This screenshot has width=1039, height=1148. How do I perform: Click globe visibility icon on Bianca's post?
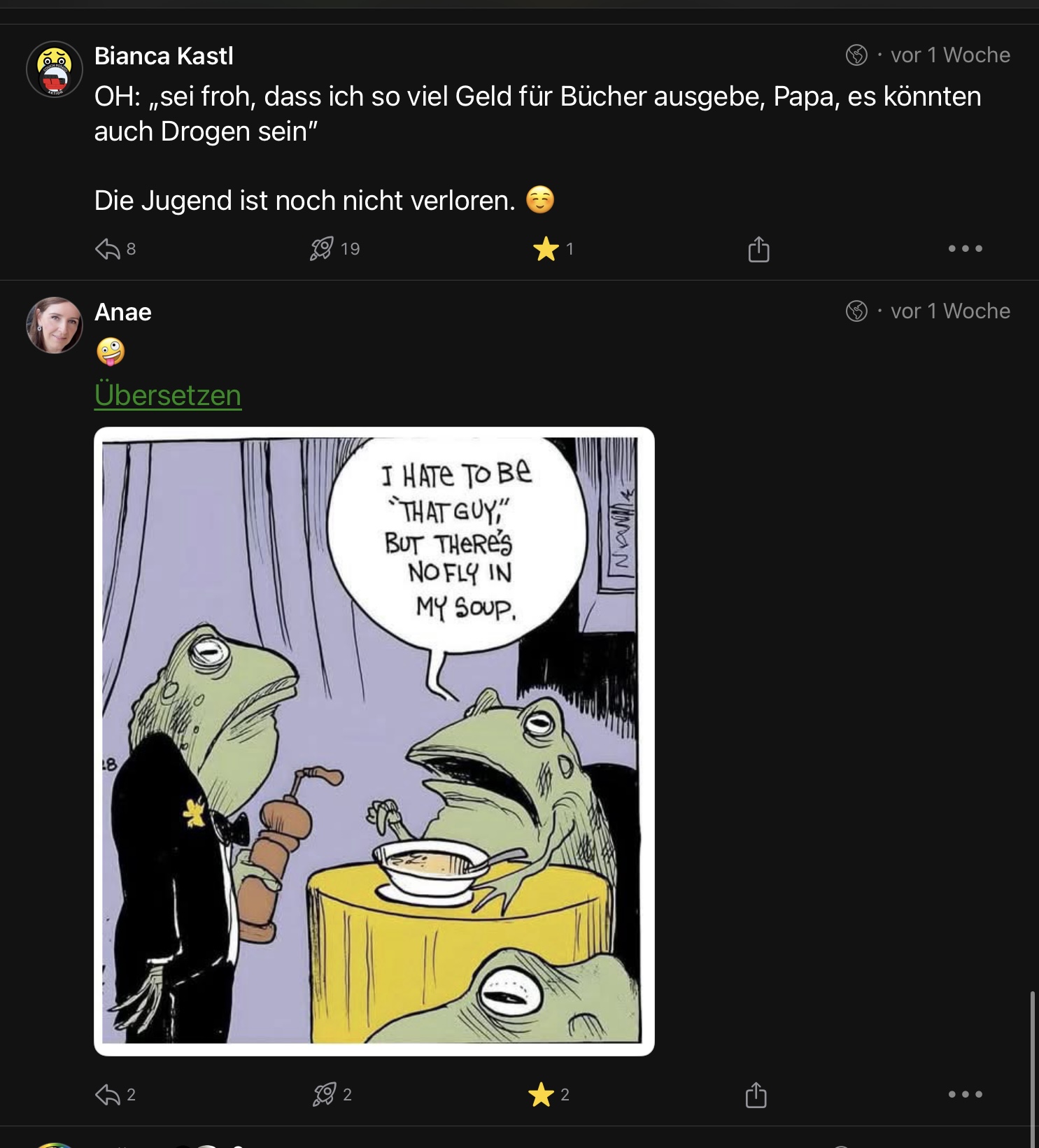pos(856,55)
